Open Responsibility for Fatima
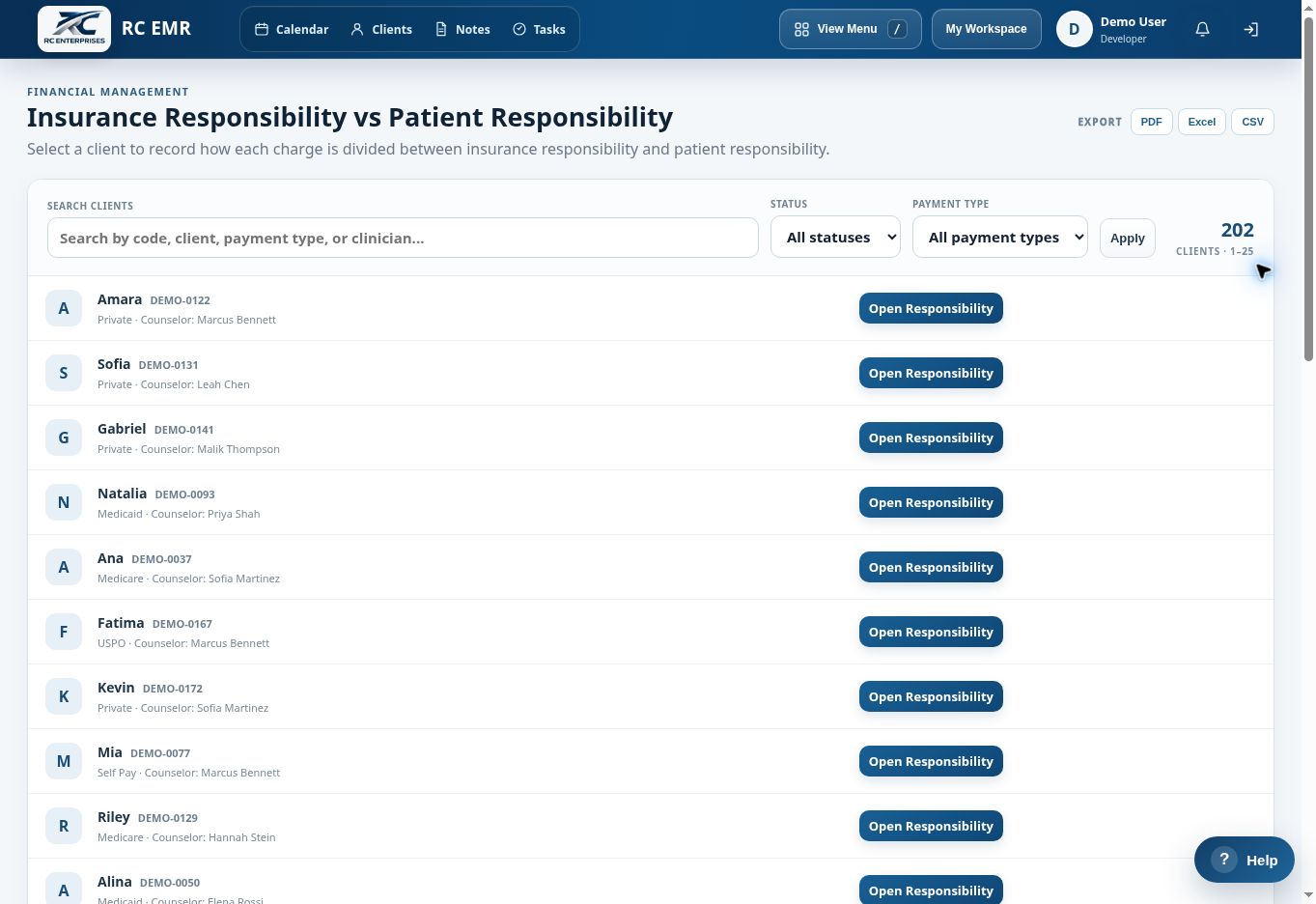Screen dimensions: 1316x904 click(x=931, y=632)
